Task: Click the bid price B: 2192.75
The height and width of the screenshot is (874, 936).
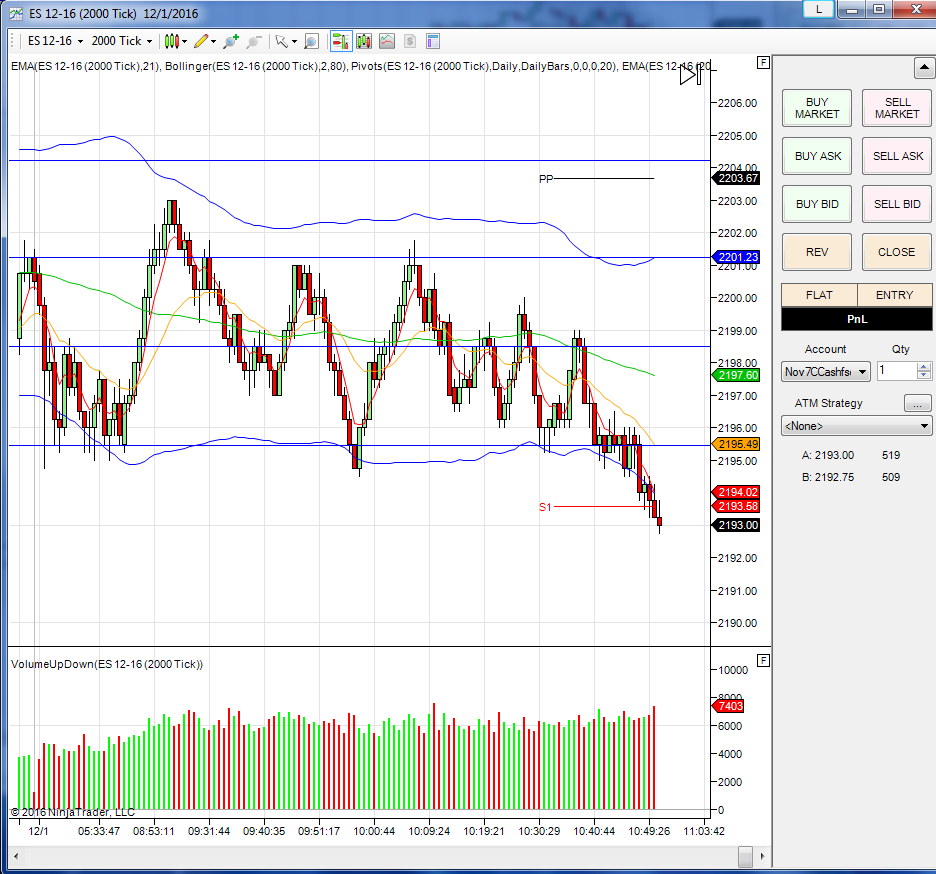Action: click(x=827, y=477)
